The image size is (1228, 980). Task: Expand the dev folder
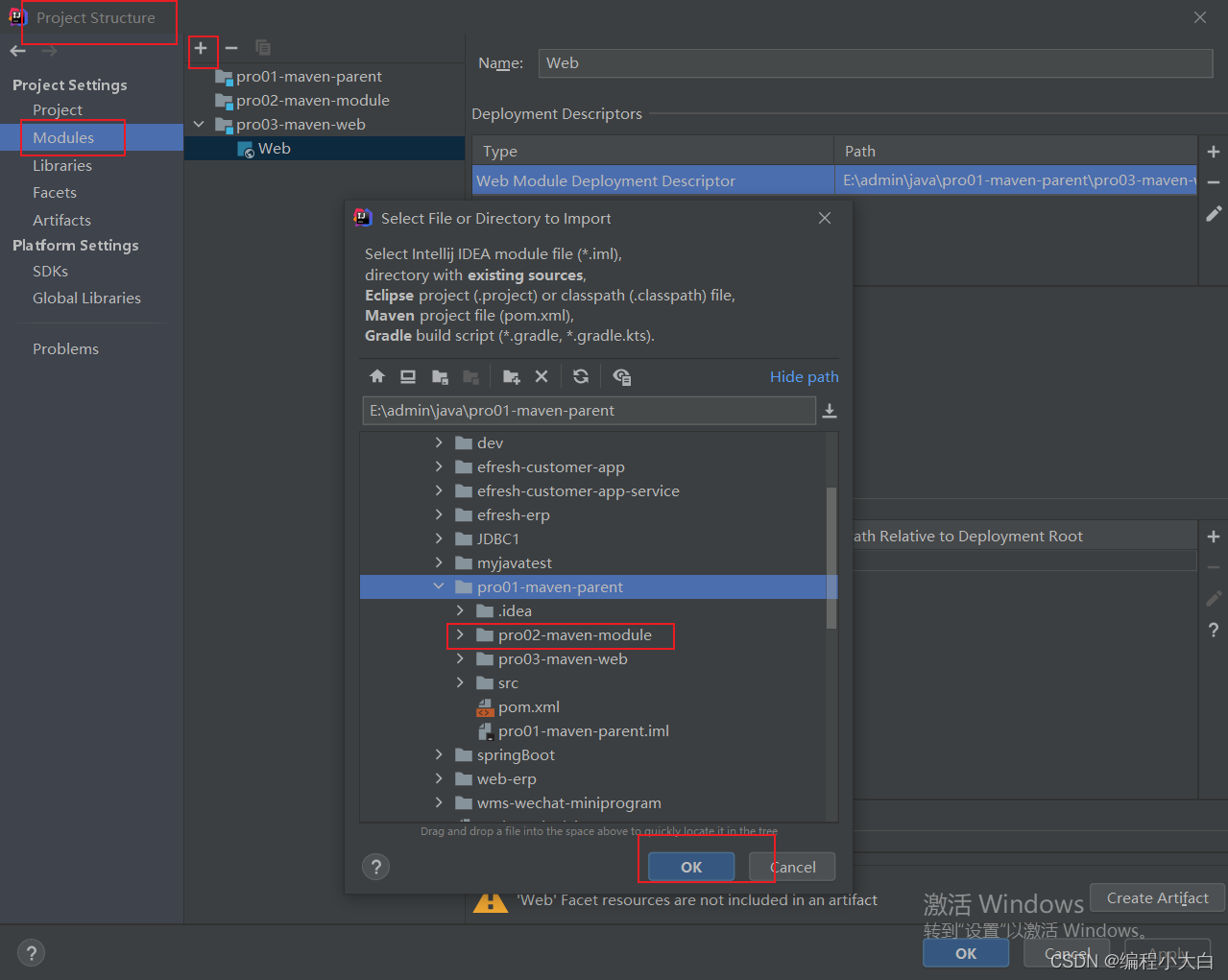pos(439,442)
